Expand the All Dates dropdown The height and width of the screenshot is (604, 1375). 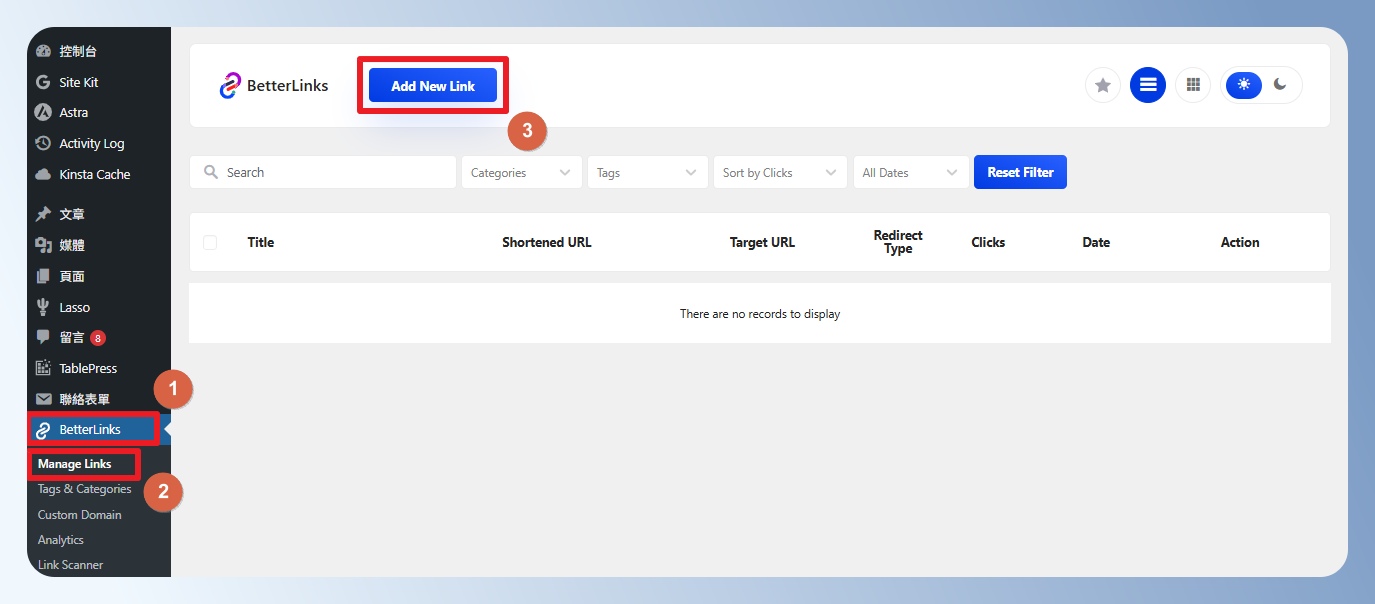click(x=910, y=172)
